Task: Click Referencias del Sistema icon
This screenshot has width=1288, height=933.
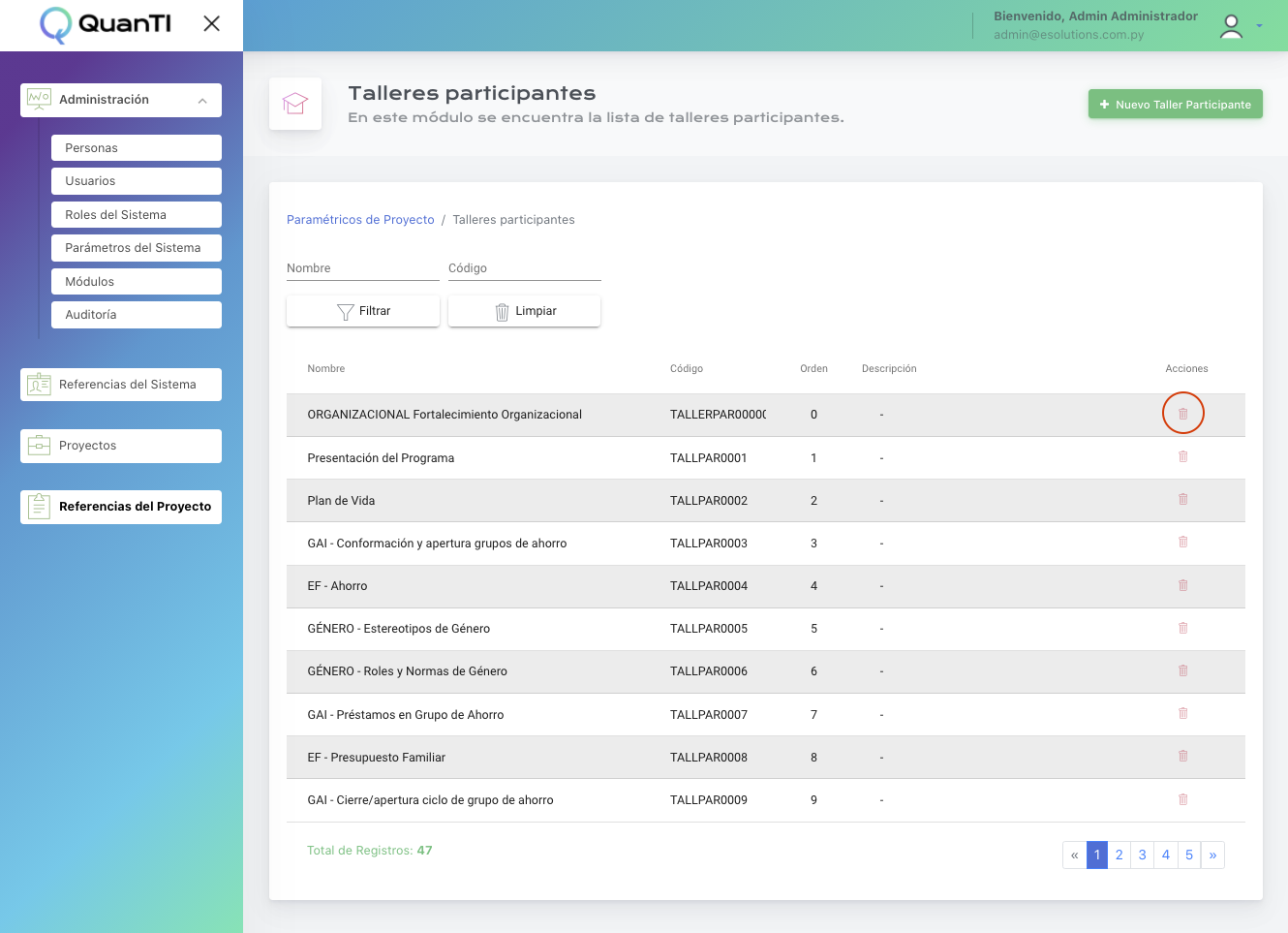Action: point(39,385)
